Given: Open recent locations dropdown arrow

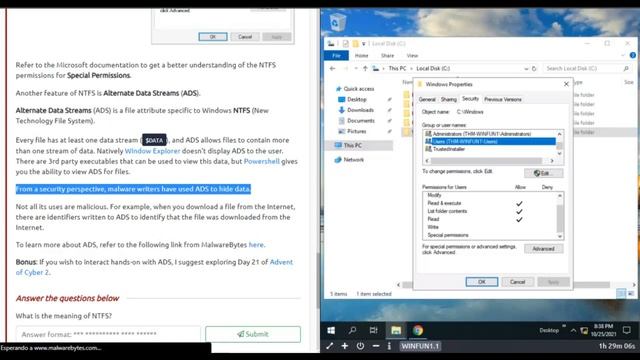Looking at the screenshot, I should [x=356, y=69].
